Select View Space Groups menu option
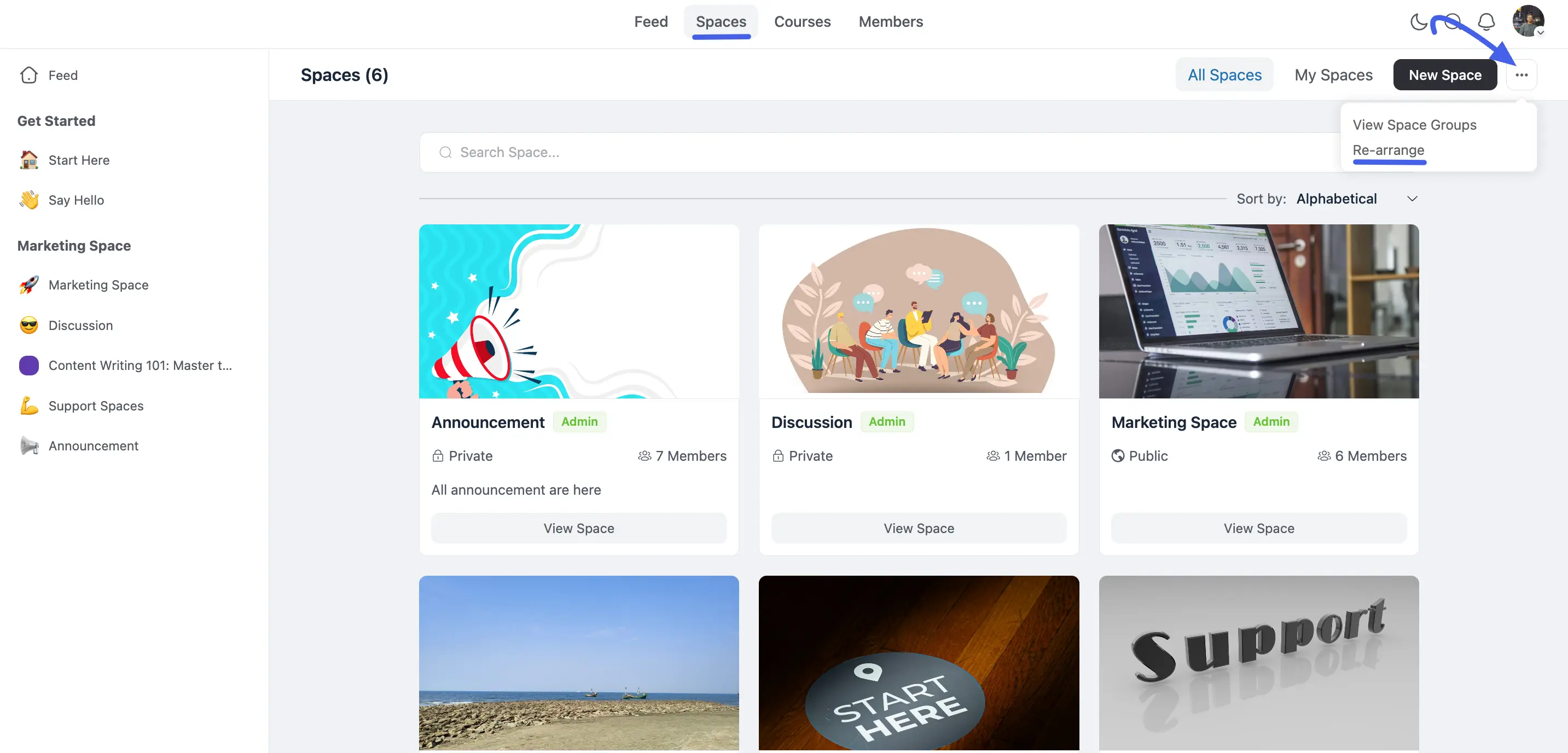Viewport: 1568px width, 753px height. pos(1414,125)
